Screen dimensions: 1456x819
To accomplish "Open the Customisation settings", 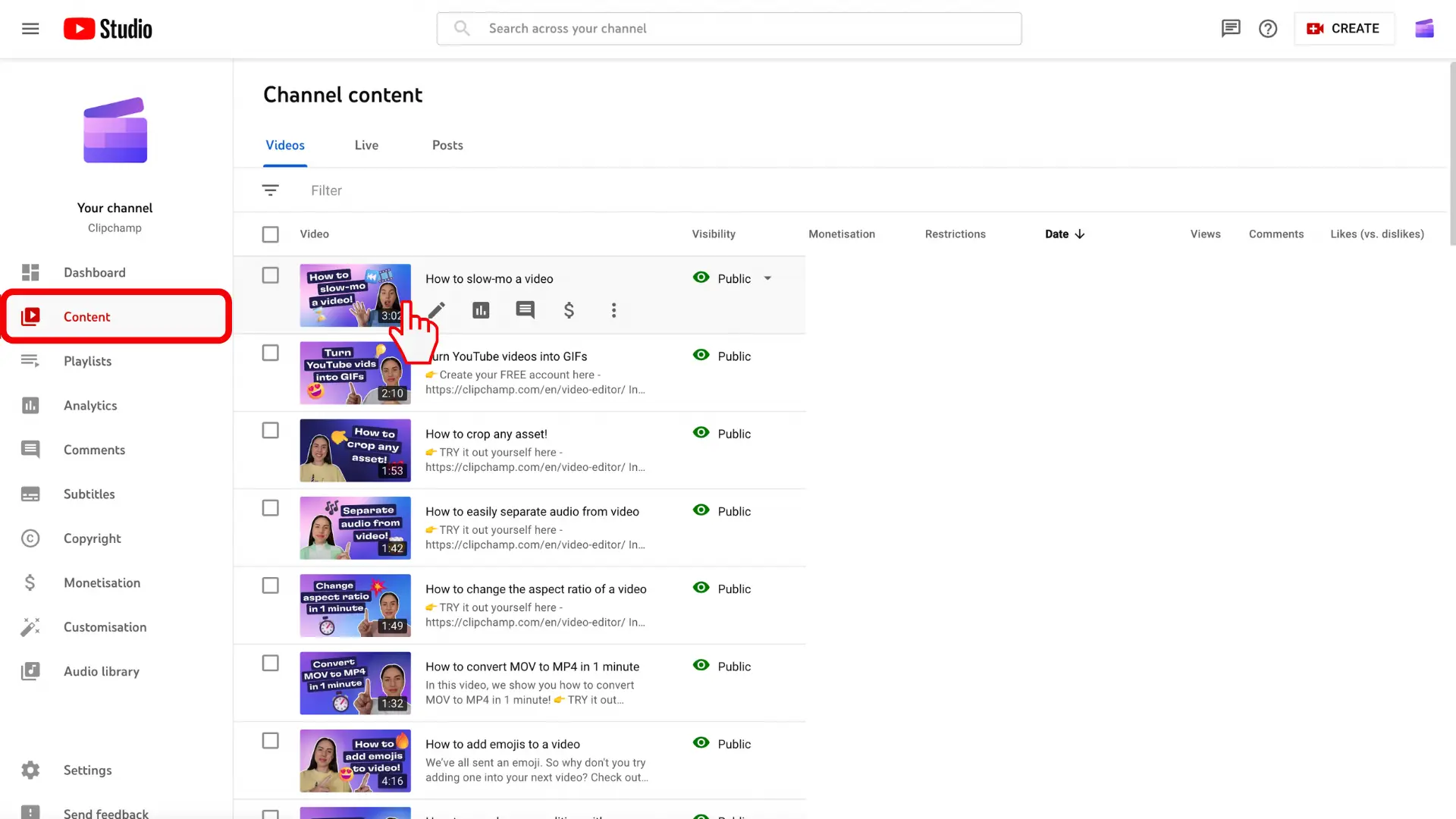I will coord(105,627).
